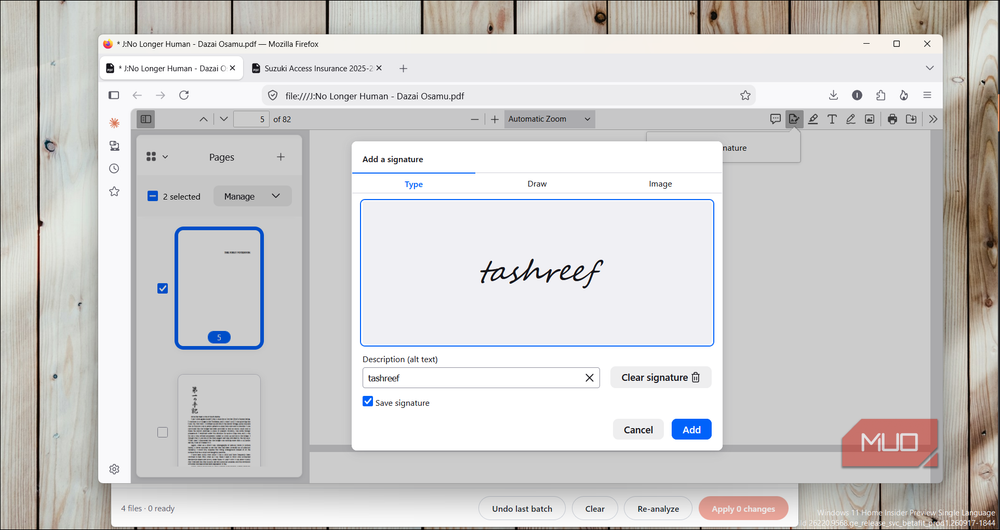The height and width of the screenshot is (530, 1000).
Task: Toggle the PDF sidebar button
Action: point(146,119)
